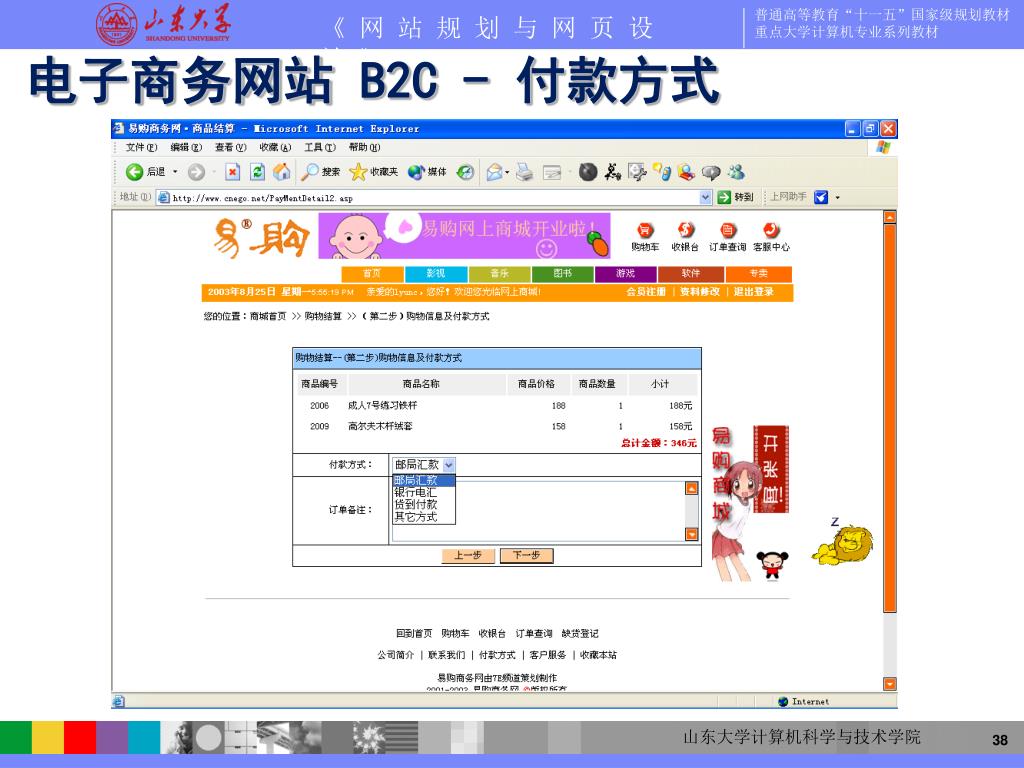1024x768 pixels.
Task: Click the page scrollbar down arrow
Action: [x=889, y=684]
